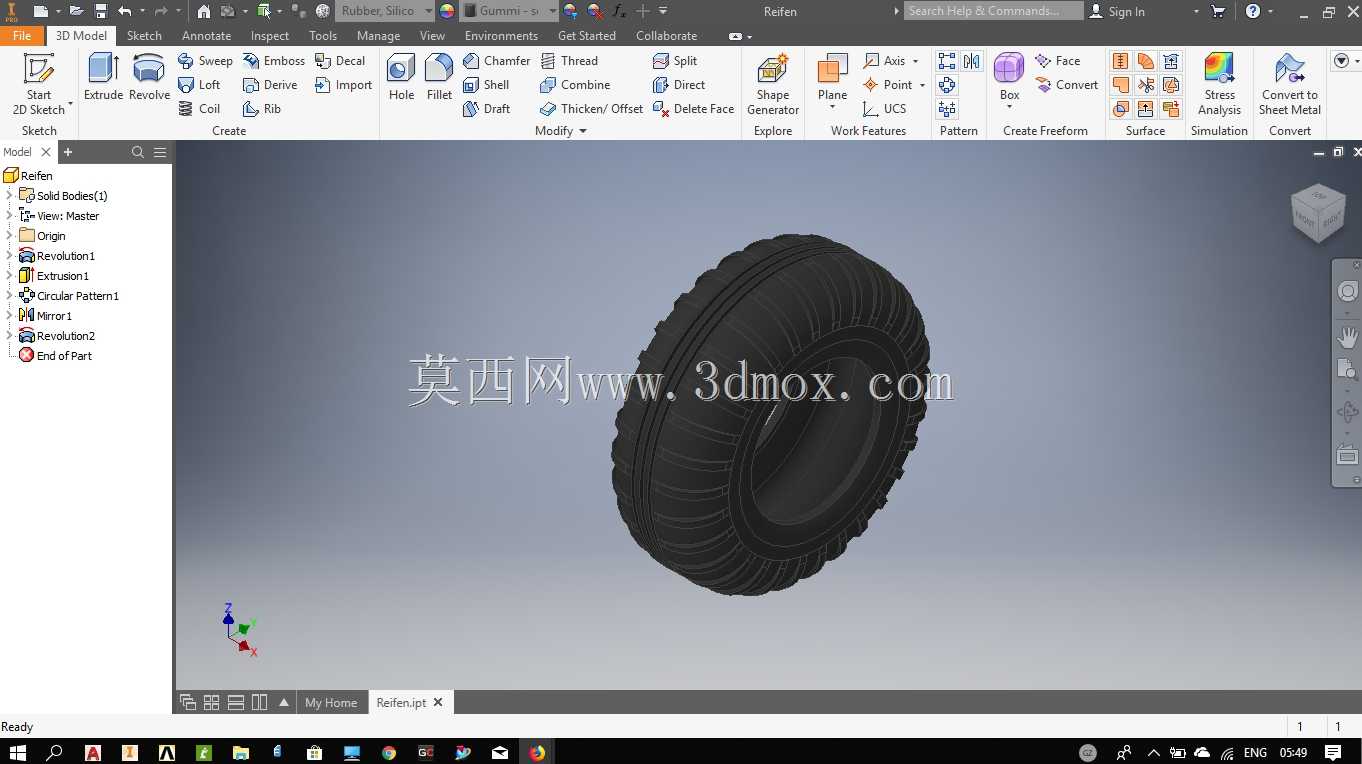Image resolution: width=1362 pixels, height=764 pixels.
Task: Open the Collaborate tab
Action: click(666, 35)
